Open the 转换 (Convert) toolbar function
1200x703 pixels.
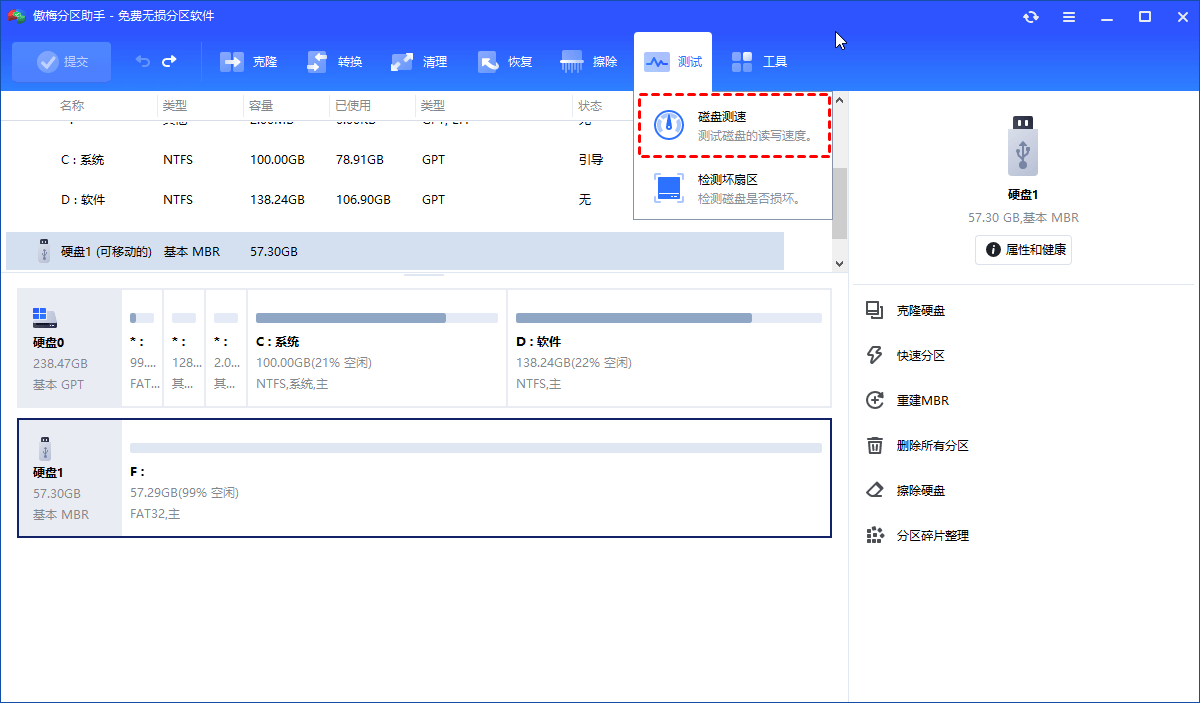pos(334,61)
